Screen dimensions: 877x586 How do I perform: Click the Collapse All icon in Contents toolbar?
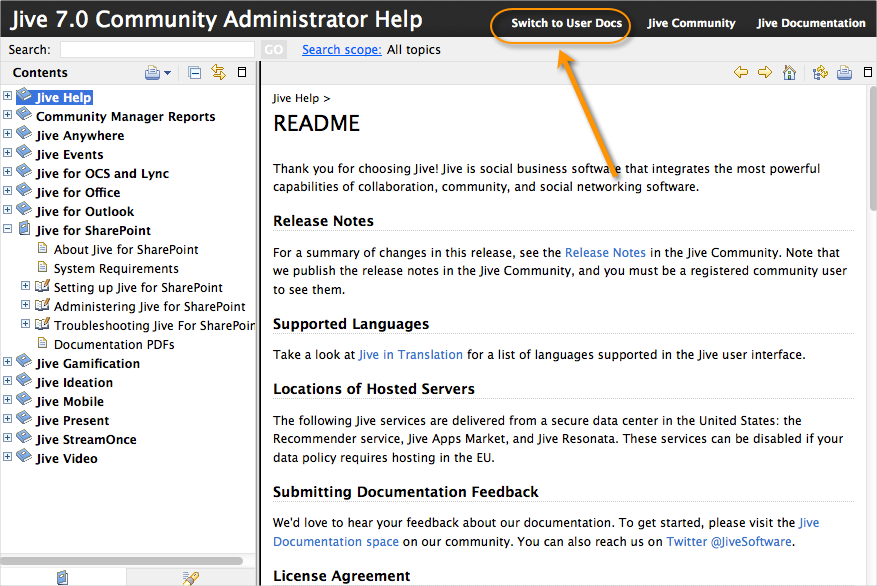(195, 73)
